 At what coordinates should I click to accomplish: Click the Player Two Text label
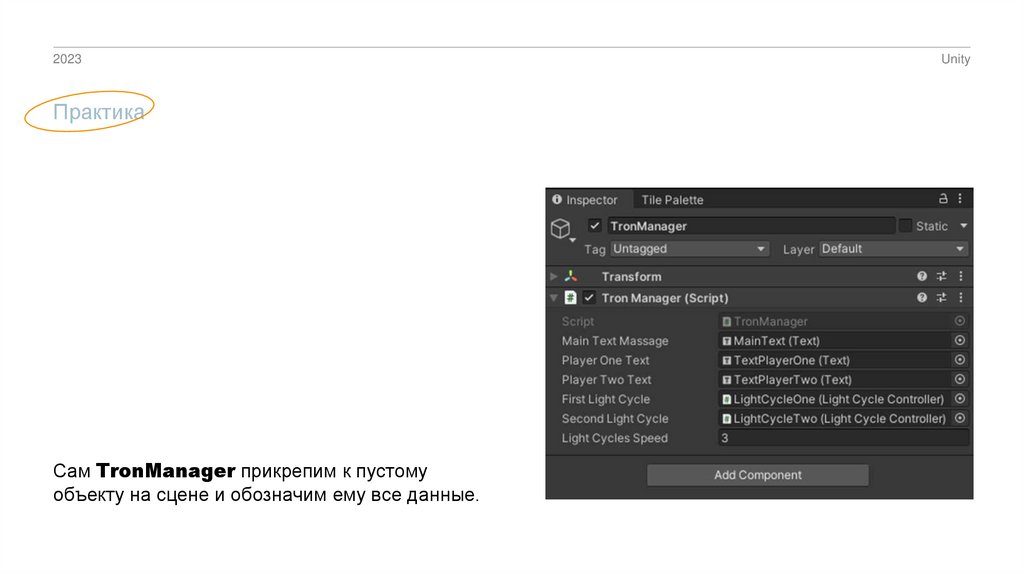[607, 380]
